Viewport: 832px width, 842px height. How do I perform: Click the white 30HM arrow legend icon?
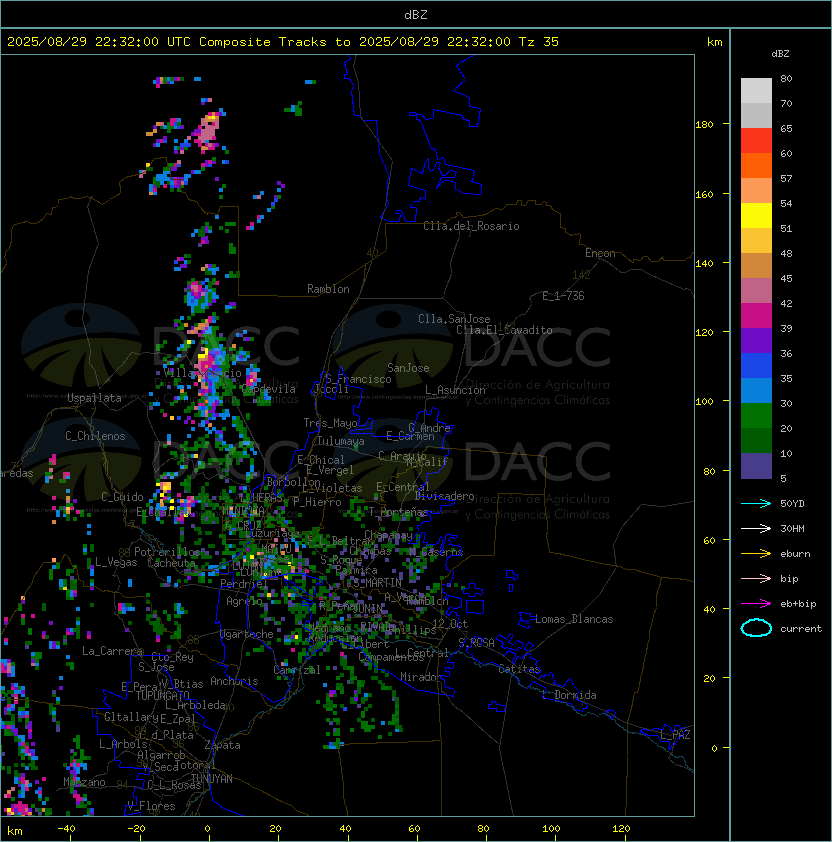pyautogui.click(x=756, y=528)
